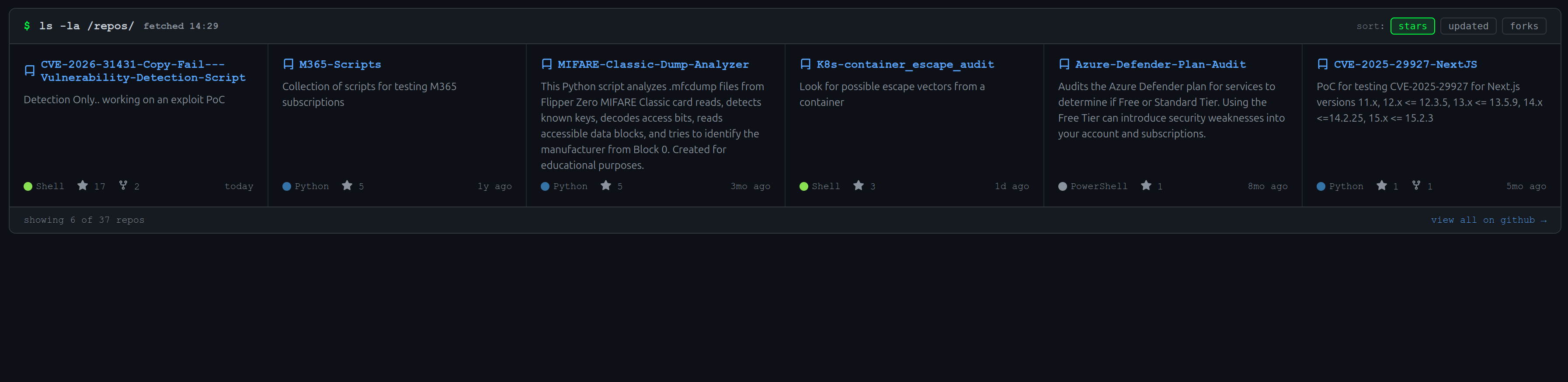Click the "1d ago" updated label
The image size is (1568, 382).
click(x=1012, y=186)
